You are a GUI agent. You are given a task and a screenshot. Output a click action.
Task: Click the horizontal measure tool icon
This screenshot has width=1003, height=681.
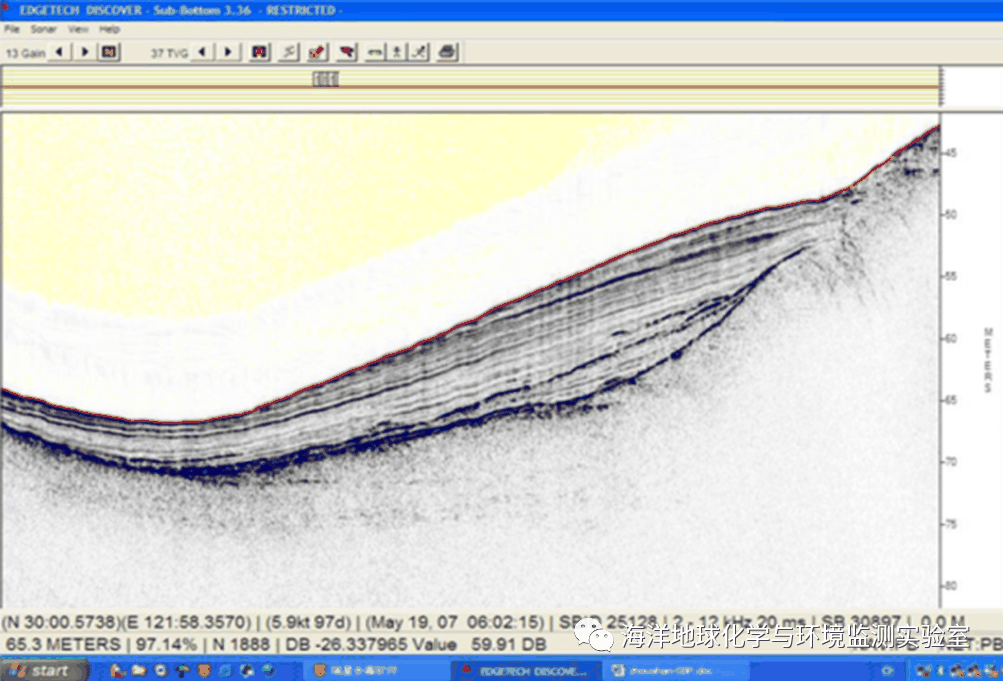coord(375,51)
